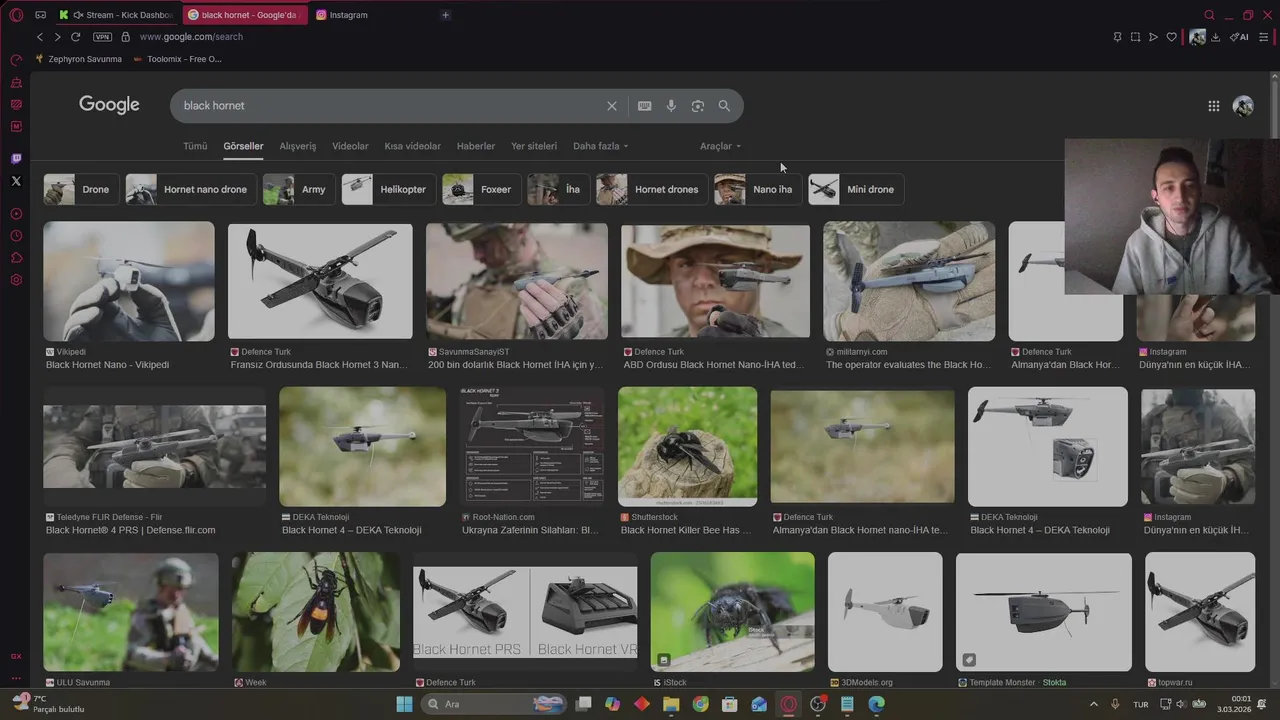Open Tümü search results tab

pyautogui.click(x=195, y=146)
